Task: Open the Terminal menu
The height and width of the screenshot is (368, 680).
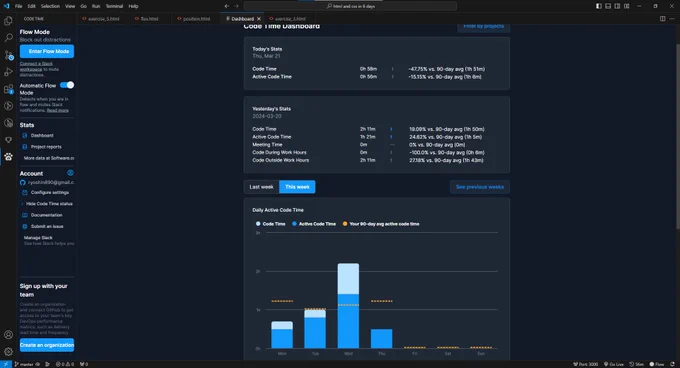Action: [x=114, y=6]
